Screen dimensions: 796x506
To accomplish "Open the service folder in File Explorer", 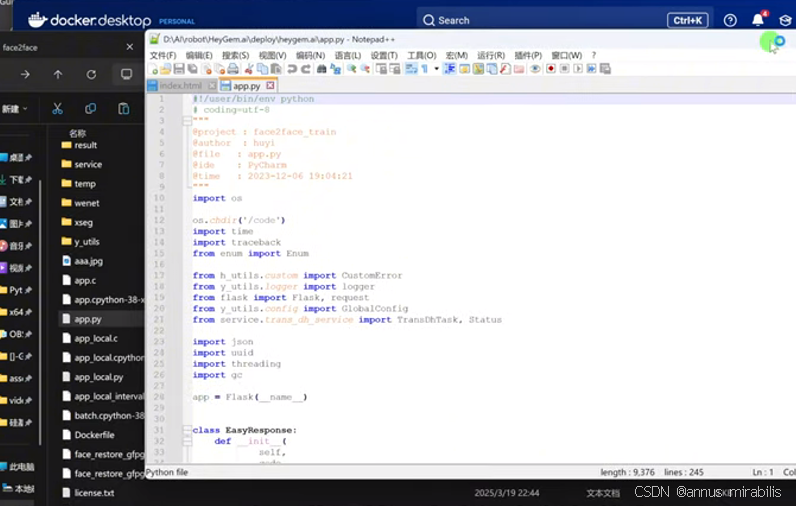I will [x=87, y=164].
